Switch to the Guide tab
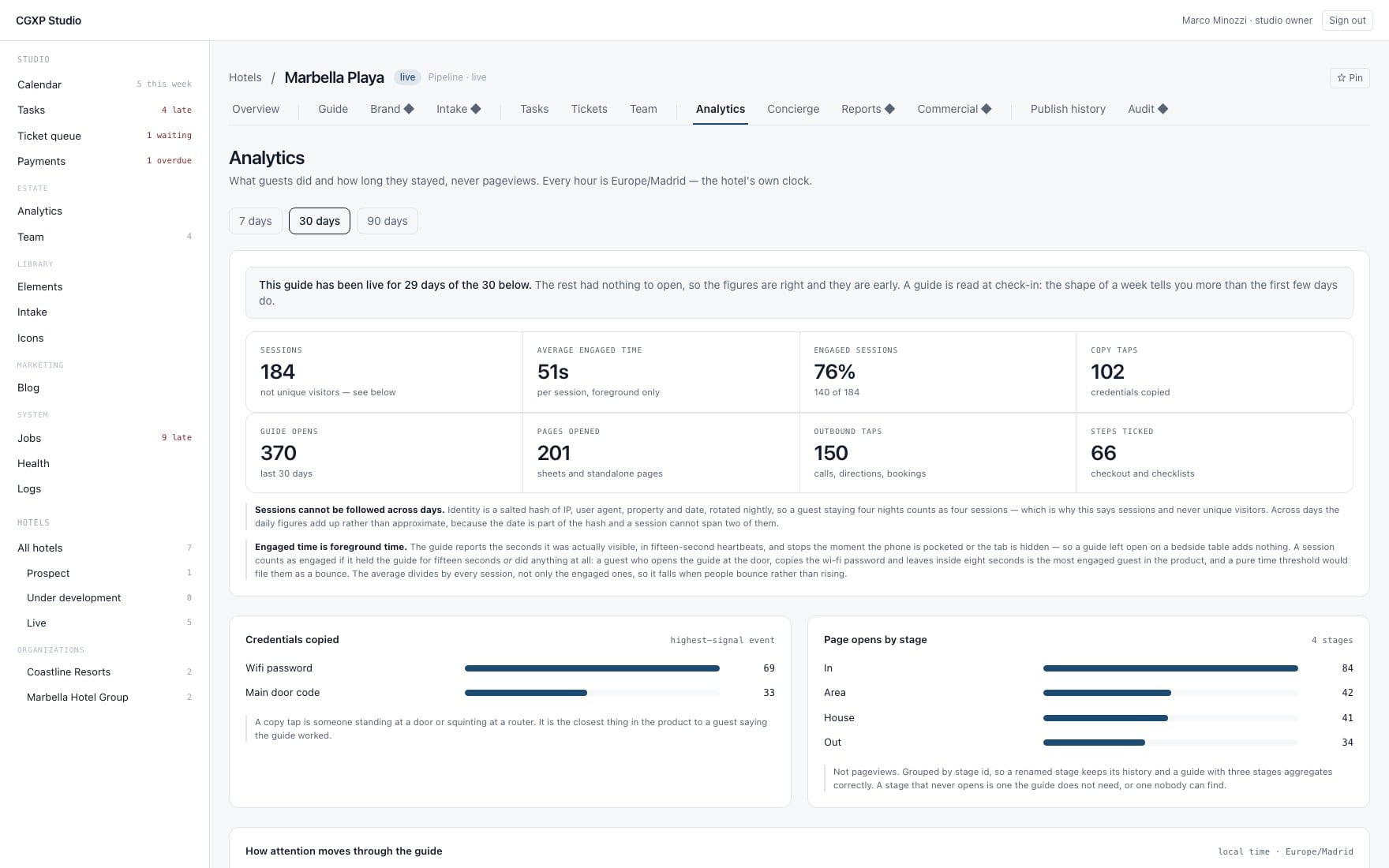This screenshot has height=868, width=1389. click(333, 109)
